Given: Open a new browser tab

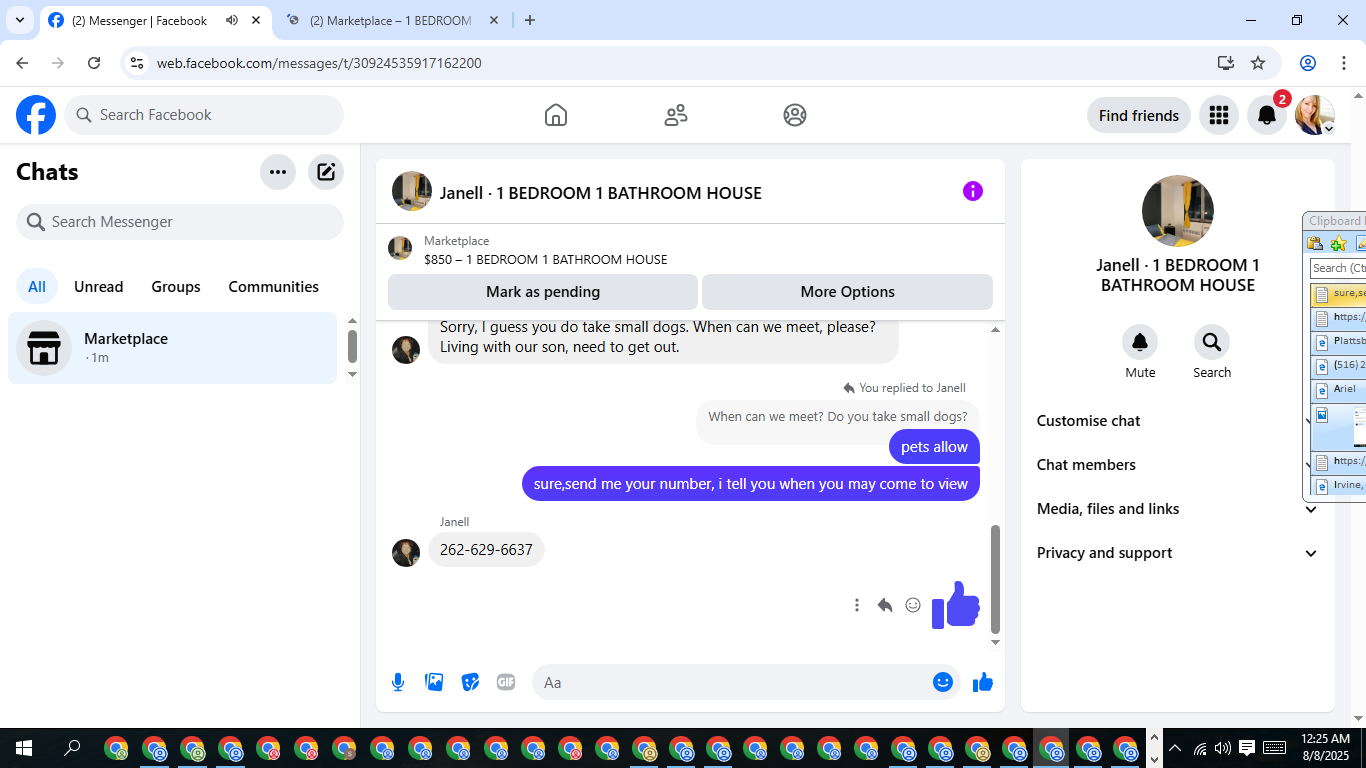Looking at the screenshot, I should click(x=530, y=20).
